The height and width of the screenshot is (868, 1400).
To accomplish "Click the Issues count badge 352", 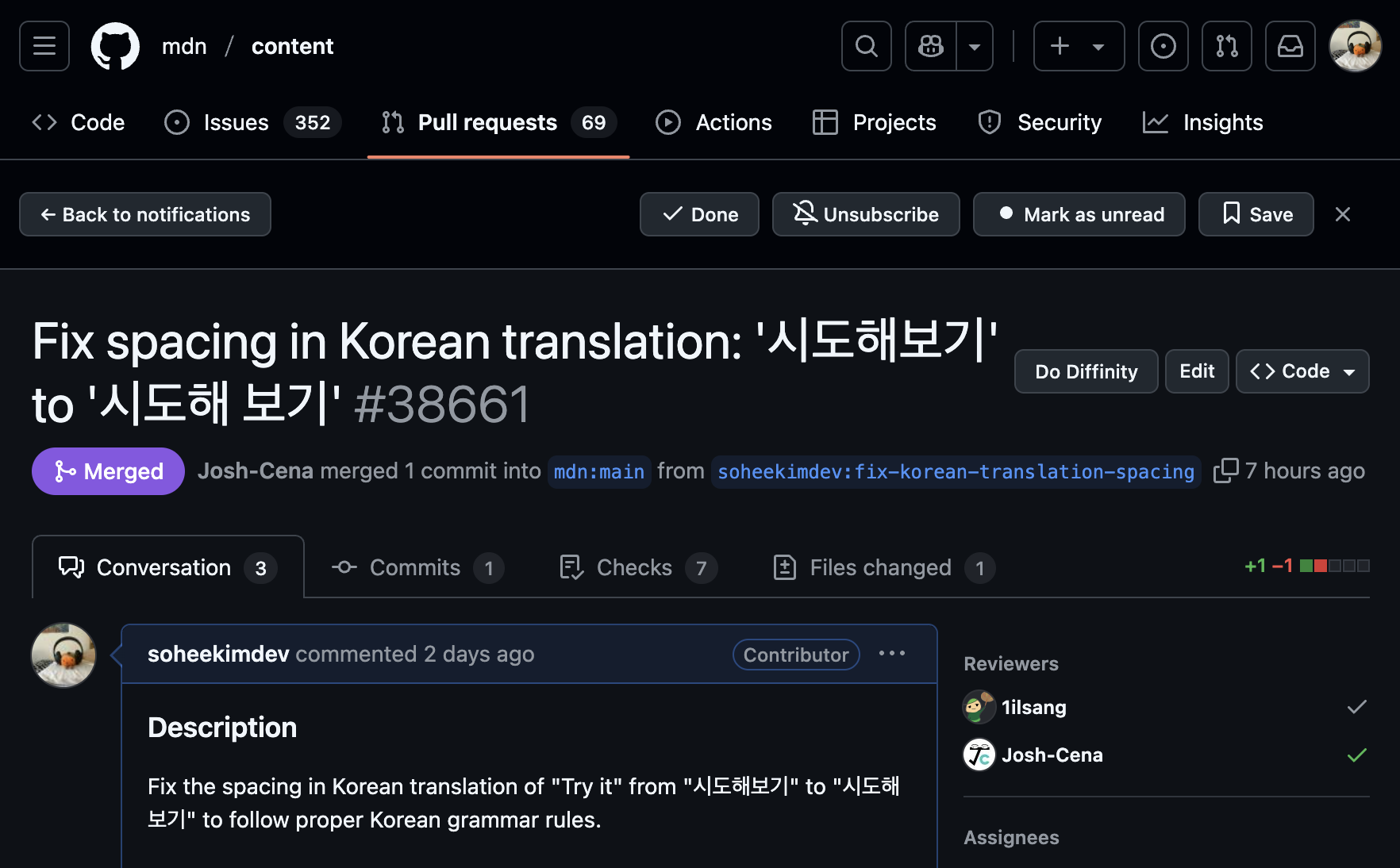I will point(313,122).
